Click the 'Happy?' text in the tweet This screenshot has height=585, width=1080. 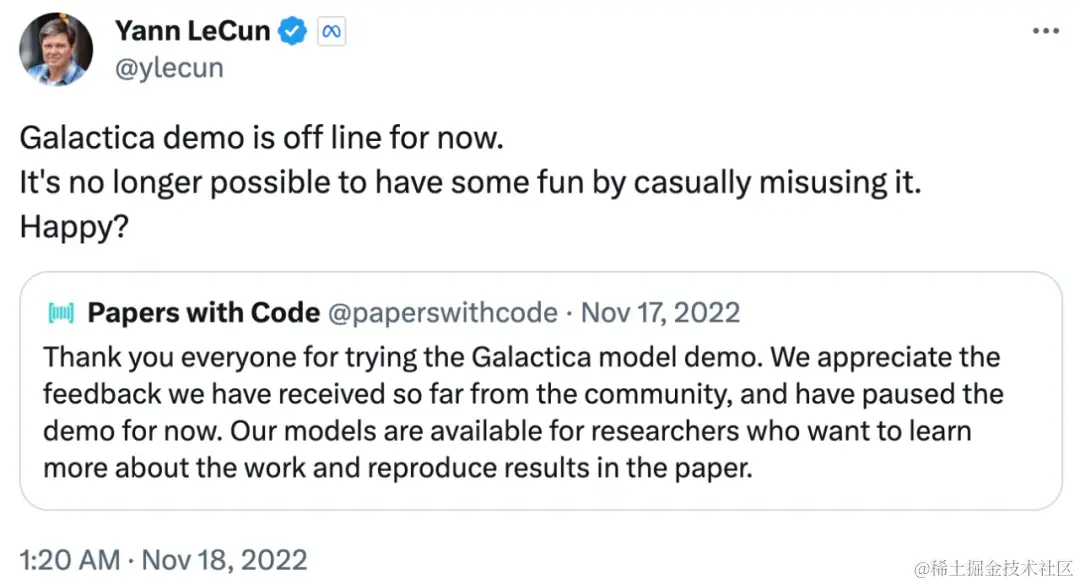[73, 229]
